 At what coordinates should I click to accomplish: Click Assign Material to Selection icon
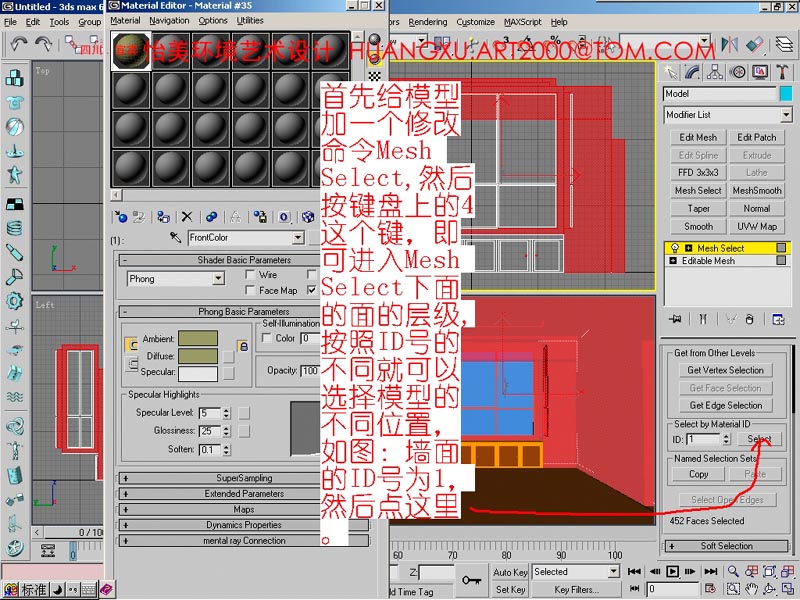pyautogui.click(x=163, y=217)
